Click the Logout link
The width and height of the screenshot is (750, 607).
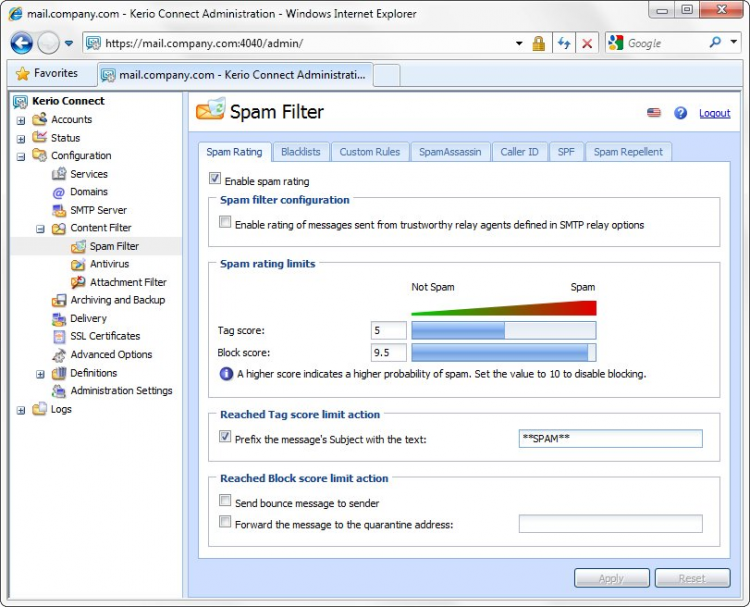(x=715, y=113)
